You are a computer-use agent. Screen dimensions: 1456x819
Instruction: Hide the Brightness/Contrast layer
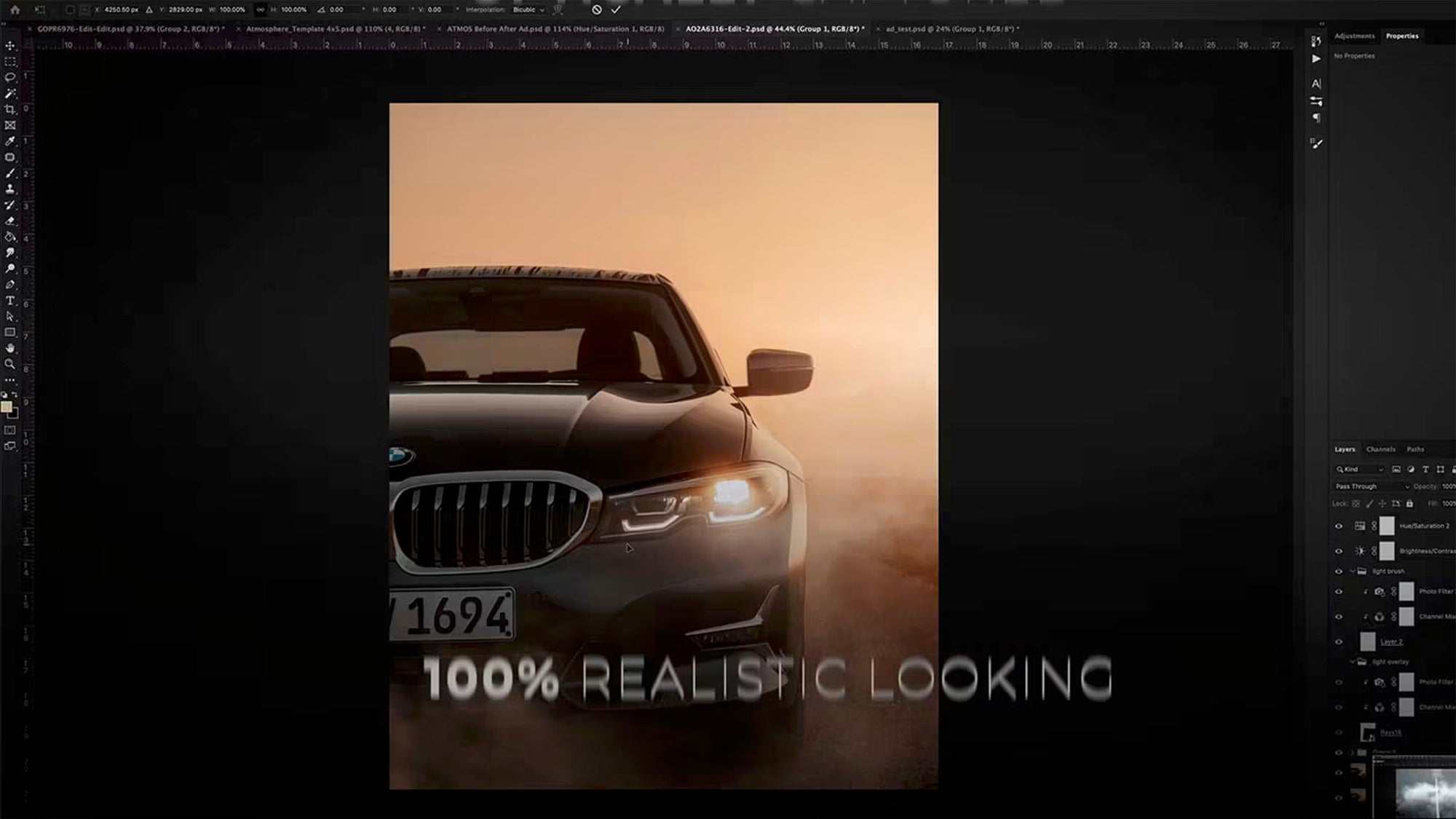(x=1339, y=551)
